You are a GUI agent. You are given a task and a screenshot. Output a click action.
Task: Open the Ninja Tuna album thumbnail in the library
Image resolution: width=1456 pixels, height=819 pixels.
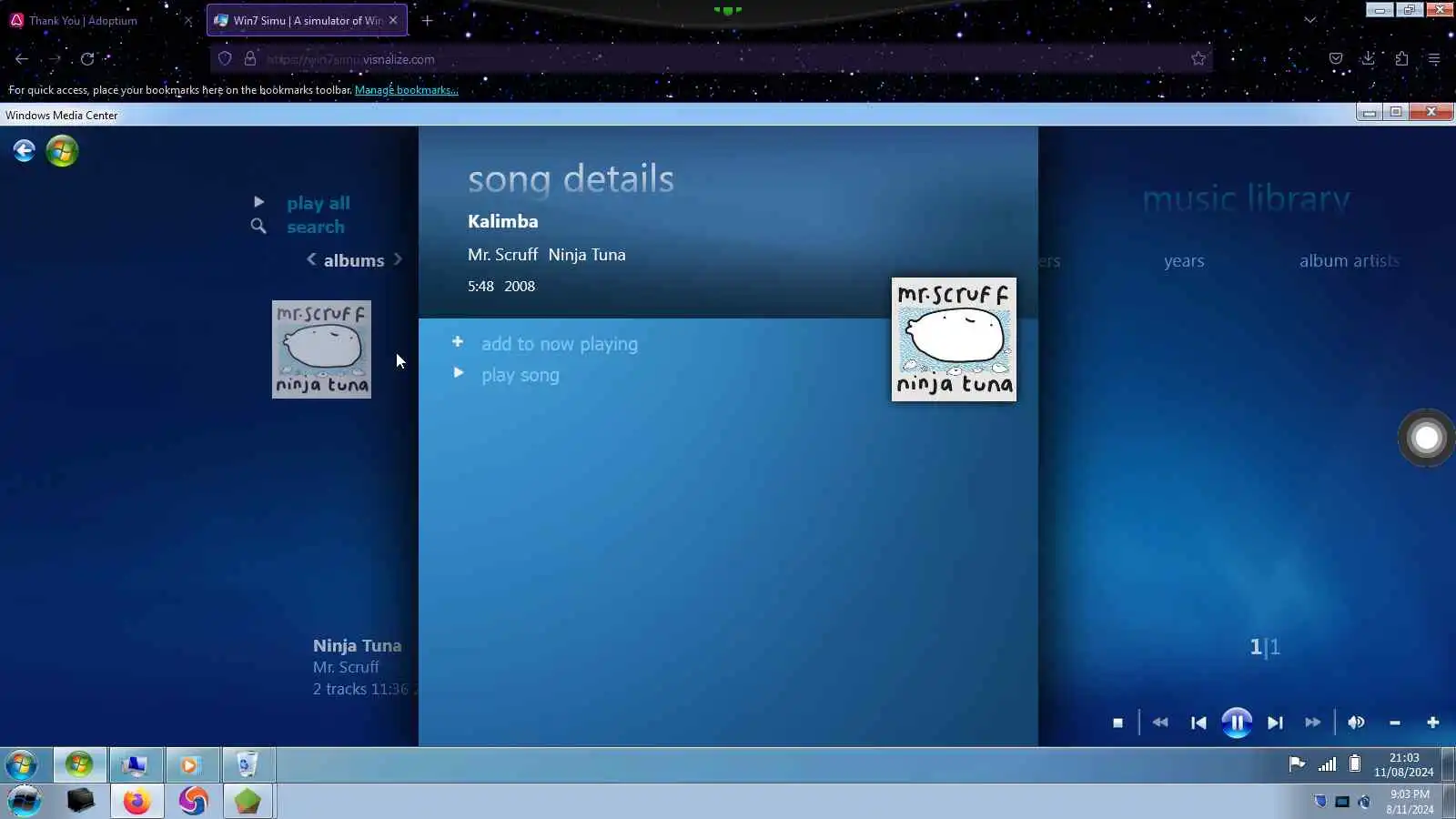[x=322, y=349]
